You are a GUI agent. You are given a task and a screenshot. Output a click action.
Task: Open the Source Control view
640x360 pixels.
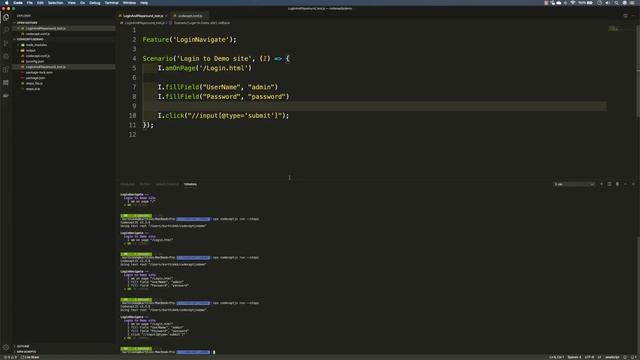coord(6,43)
